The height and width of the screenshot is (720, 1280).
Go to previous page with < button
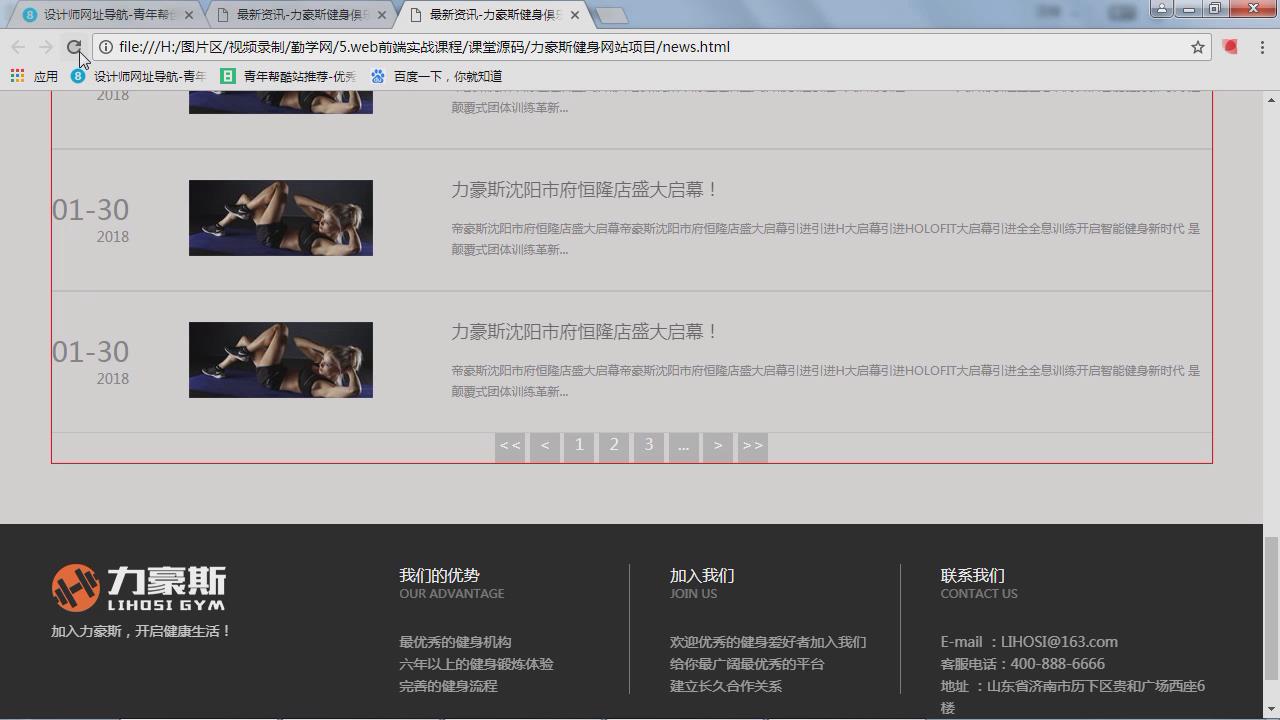point(545,446)
